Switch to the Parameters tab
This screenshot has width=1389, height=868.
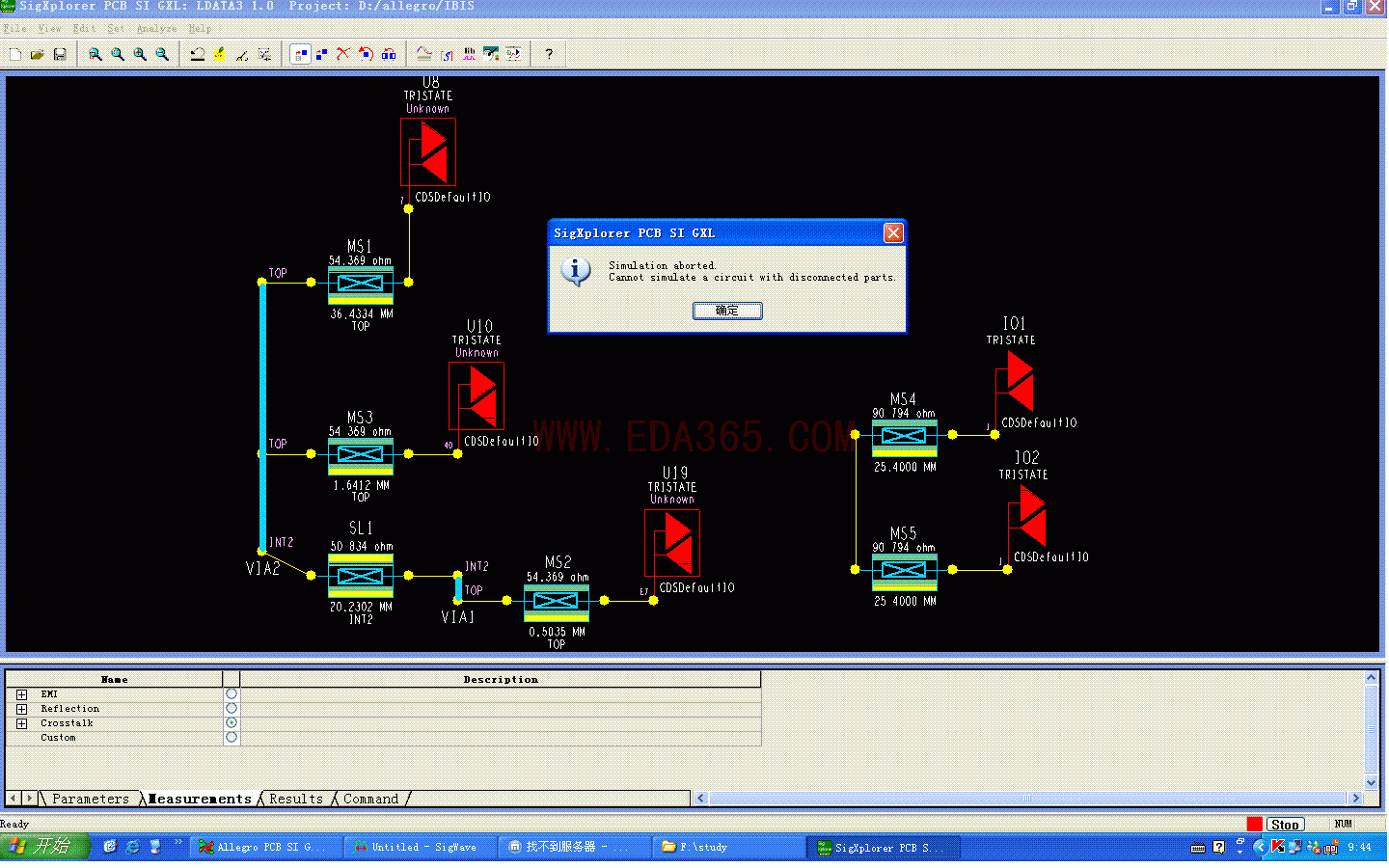point(90,799)
